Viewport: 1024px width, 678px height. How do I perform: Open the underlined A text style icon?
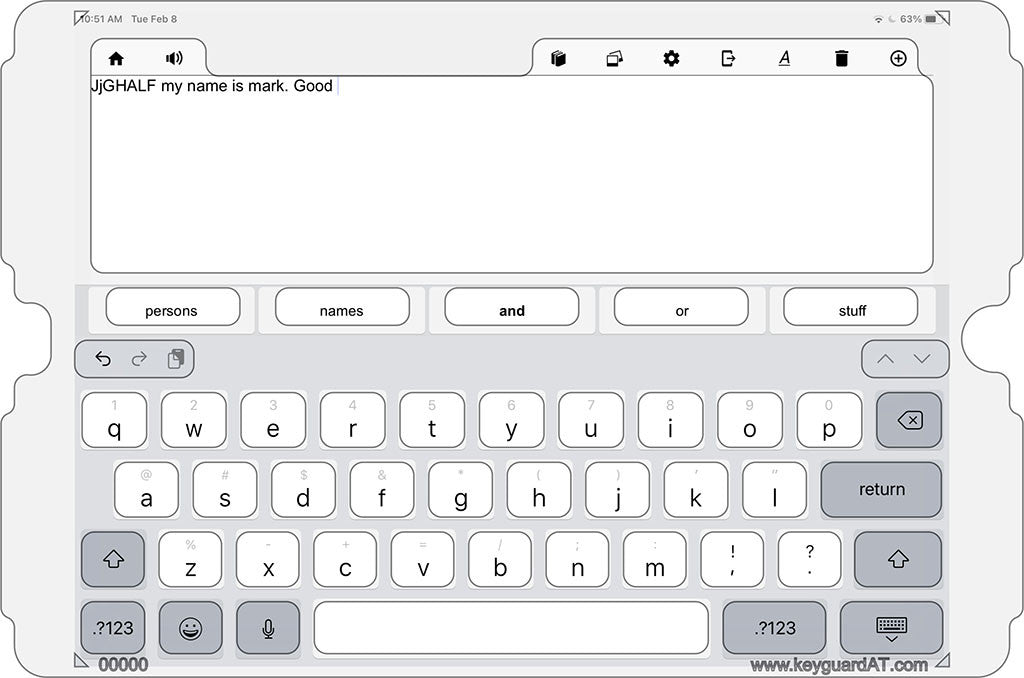click(784, 59)
